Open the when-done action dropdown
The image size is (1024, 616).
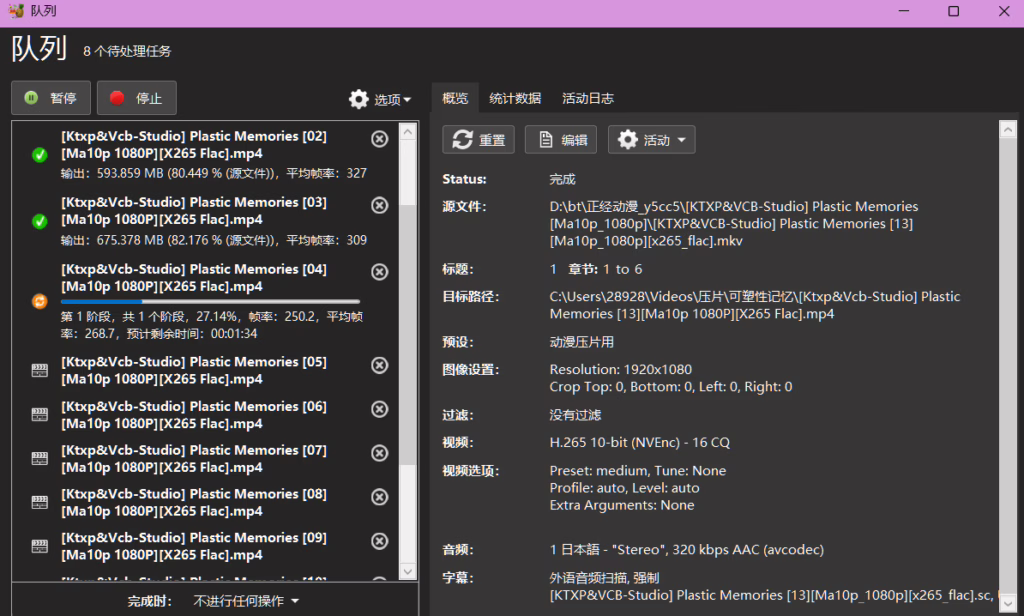click(x=246, y=601)
